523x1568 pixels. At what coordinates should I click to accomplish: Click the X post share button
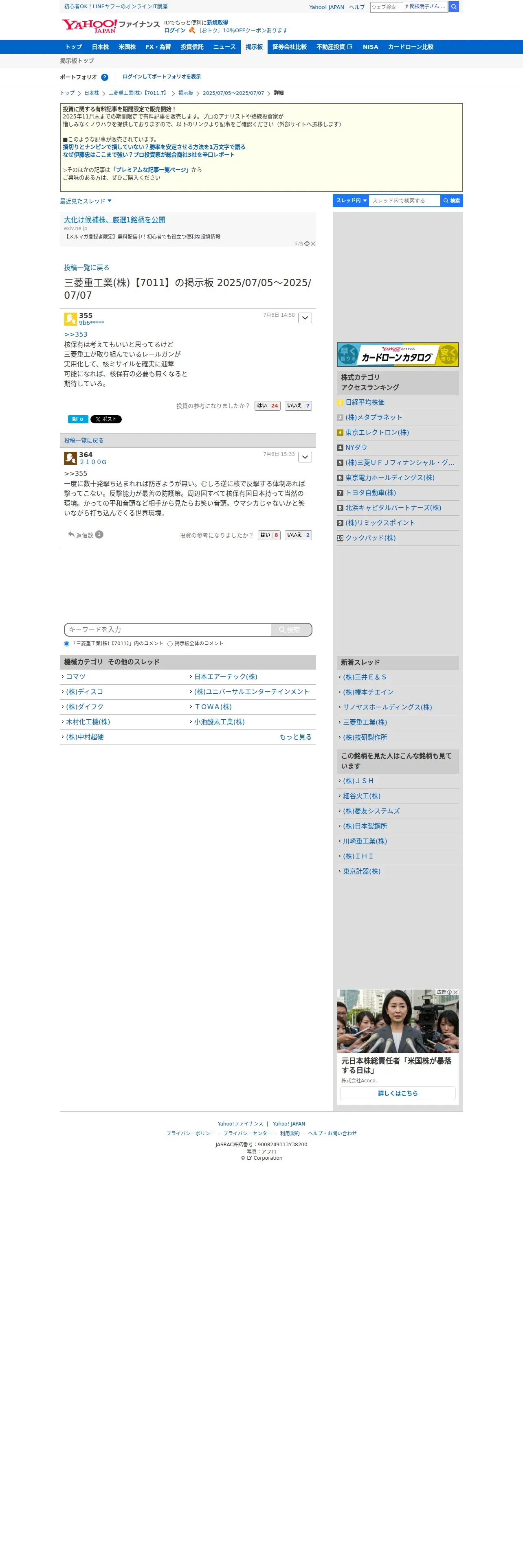[x=106, y=419]
